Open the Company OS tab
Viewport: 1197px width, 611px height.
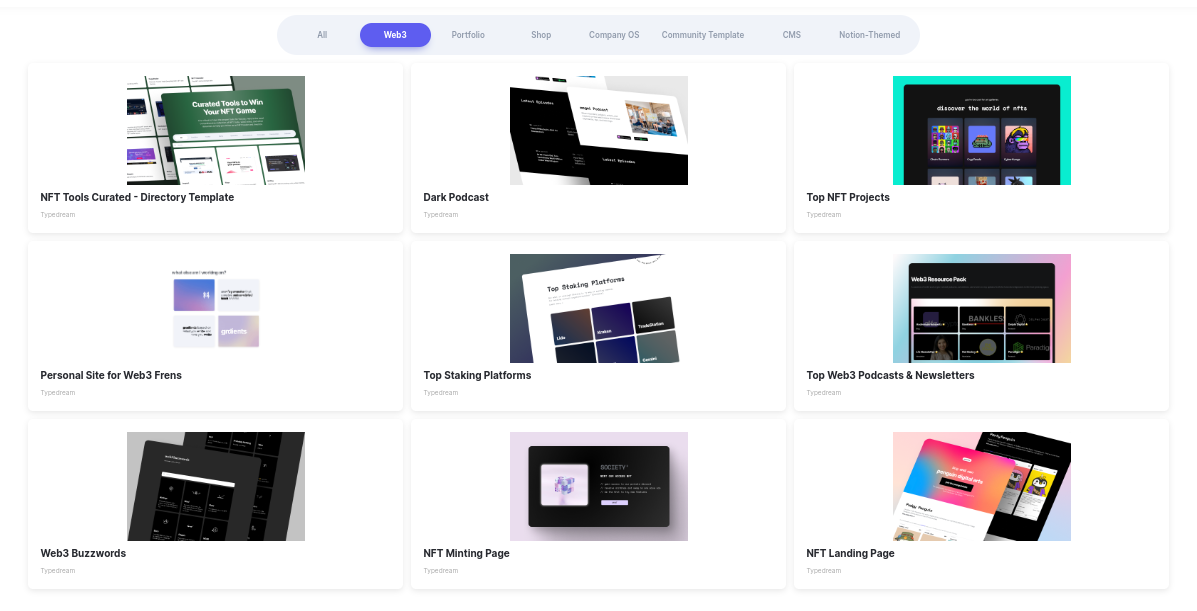click(614, 35)
